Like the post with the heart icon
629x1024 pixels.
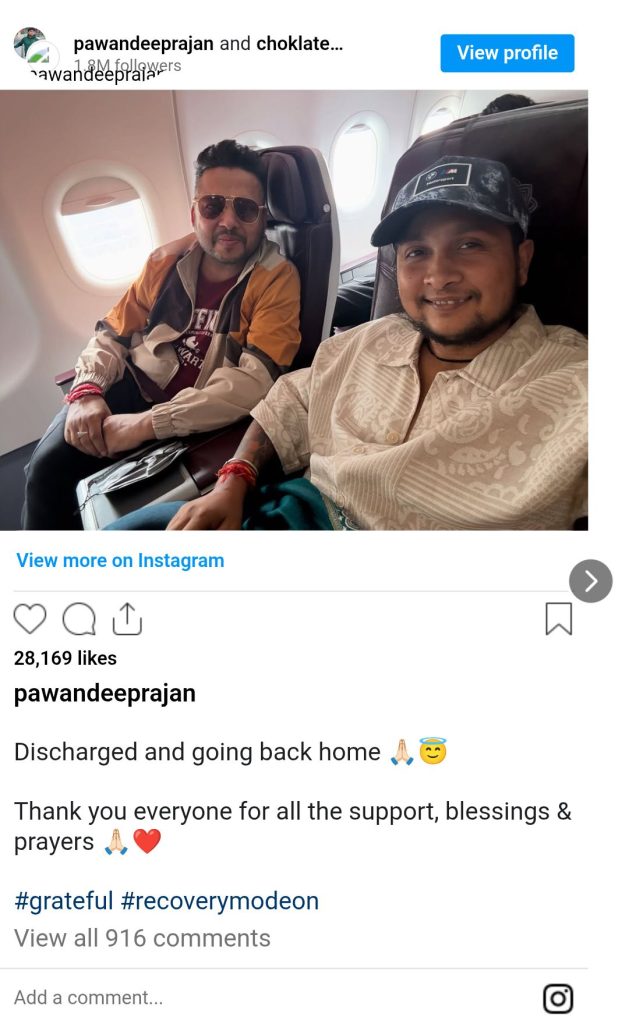pos(30,618)
